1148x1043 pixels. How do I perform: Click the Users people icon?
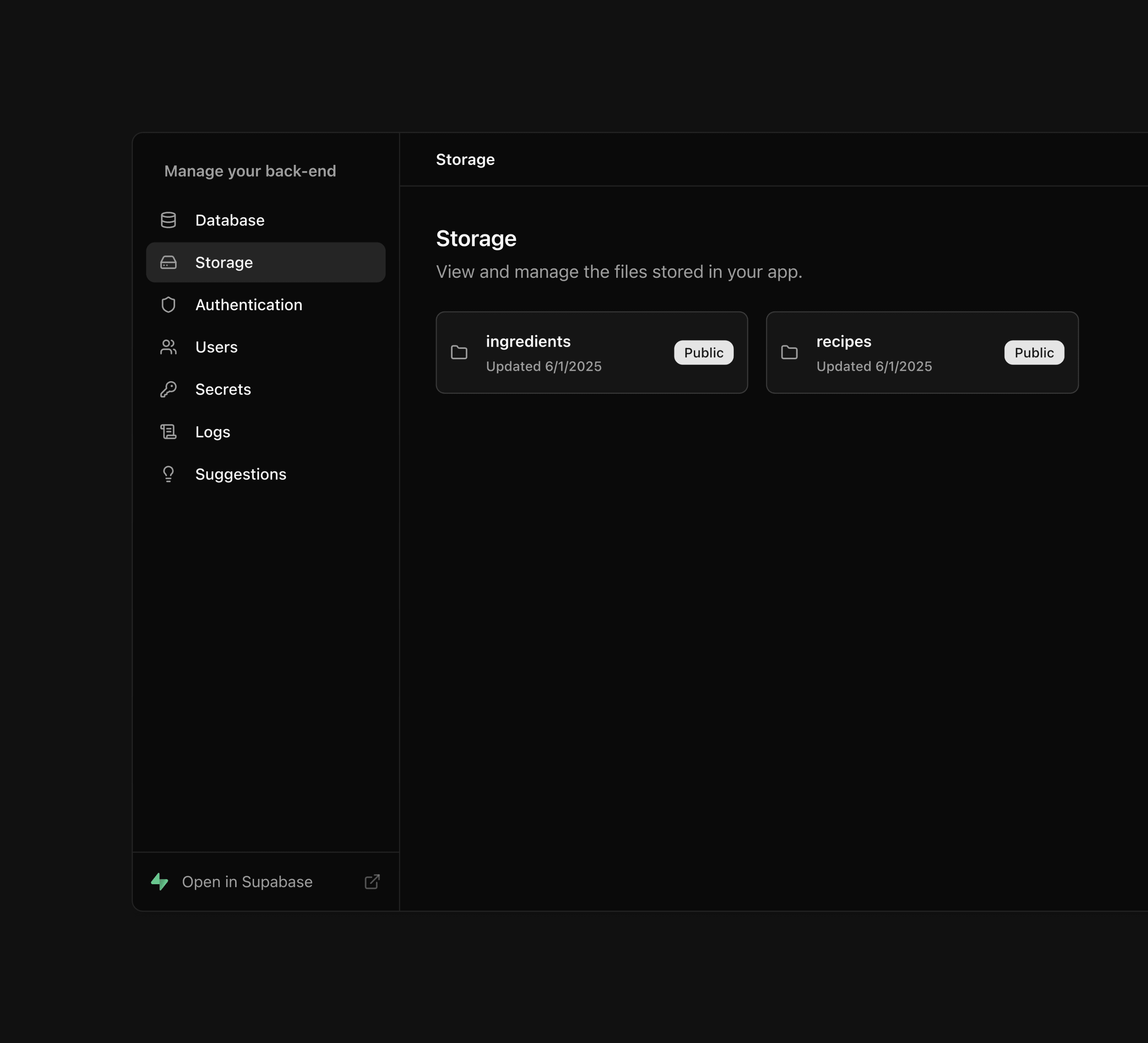[168, 347]
